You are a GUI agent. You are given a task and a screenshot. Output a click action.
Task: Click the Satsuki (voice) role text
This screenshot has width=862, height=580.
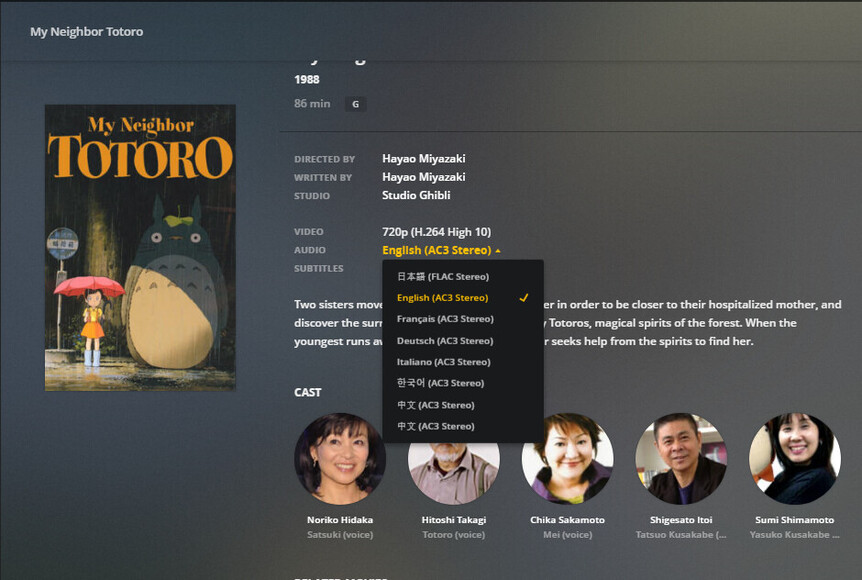tap(340, 534)
